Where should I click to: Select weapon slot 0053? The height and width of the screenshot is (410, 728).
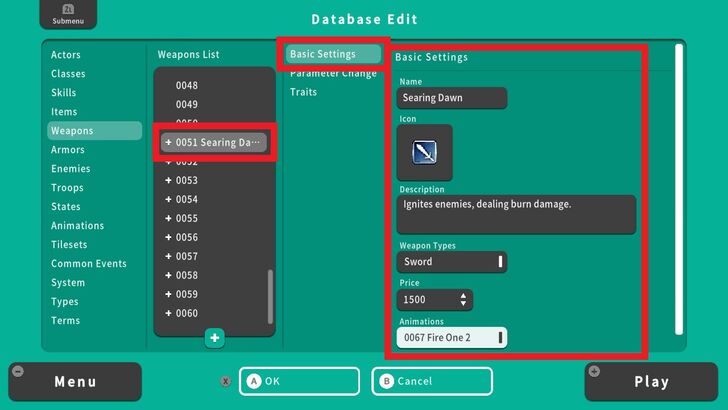pos(187,180)
